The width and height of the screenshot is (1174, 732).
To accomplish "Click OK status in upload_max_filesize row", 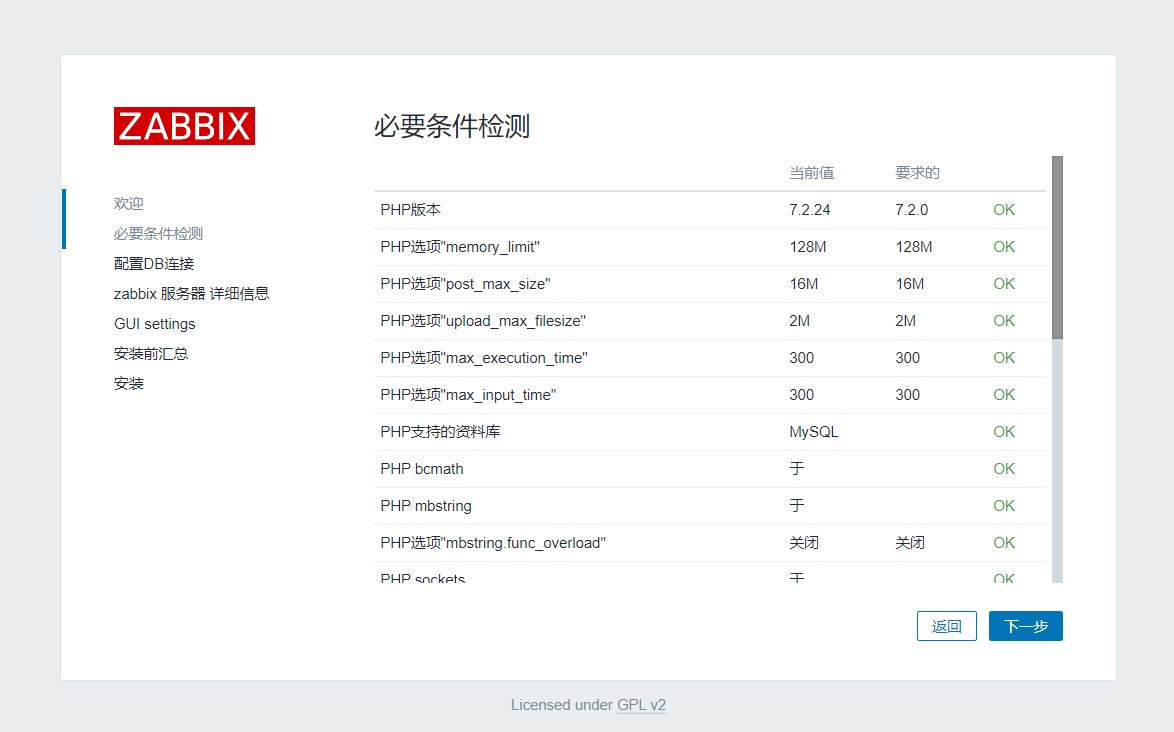I will tap(1004, 320).
